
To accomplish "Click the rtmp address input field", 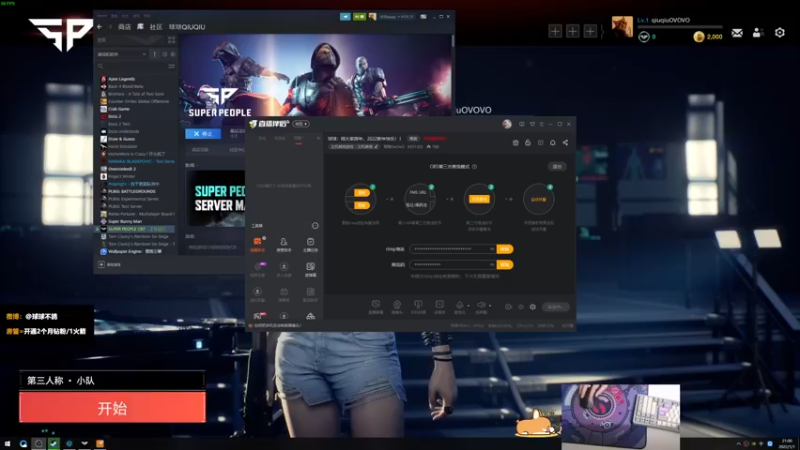I will [x=453, y=249].
